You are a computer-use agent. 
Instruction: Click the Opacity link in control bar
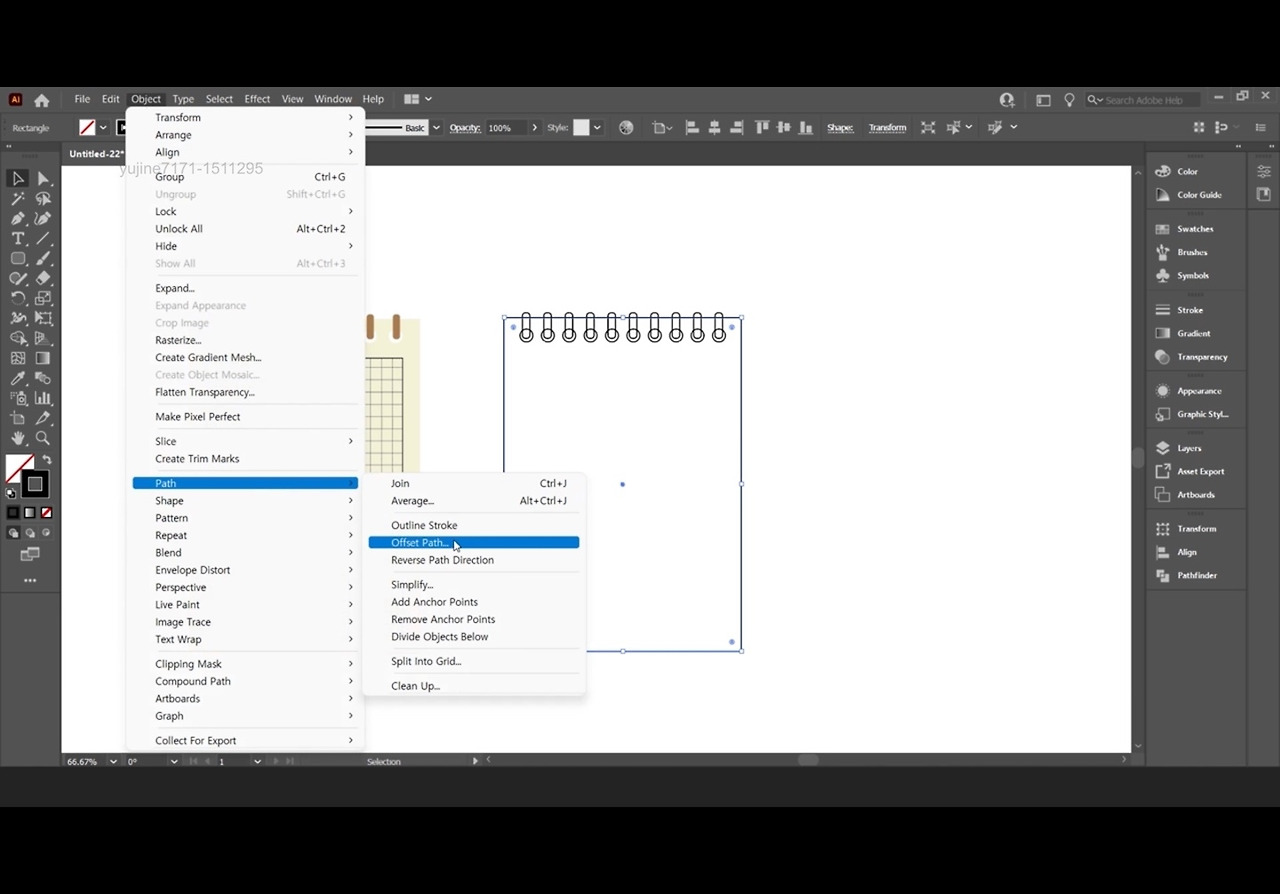coord(465,128)
